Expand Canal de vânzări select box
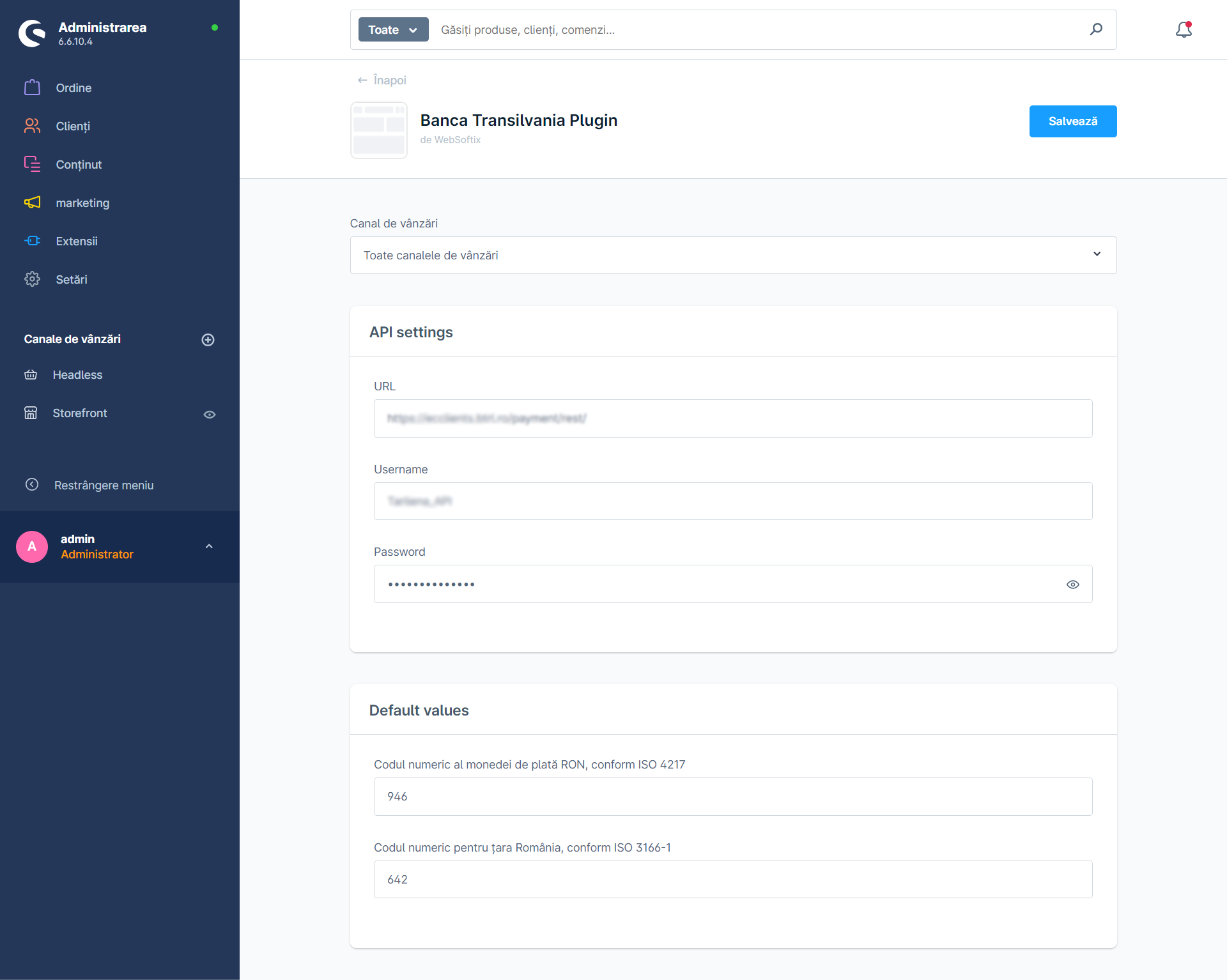The width and height of the screenshot is (1227, 980). pos(733,256)
